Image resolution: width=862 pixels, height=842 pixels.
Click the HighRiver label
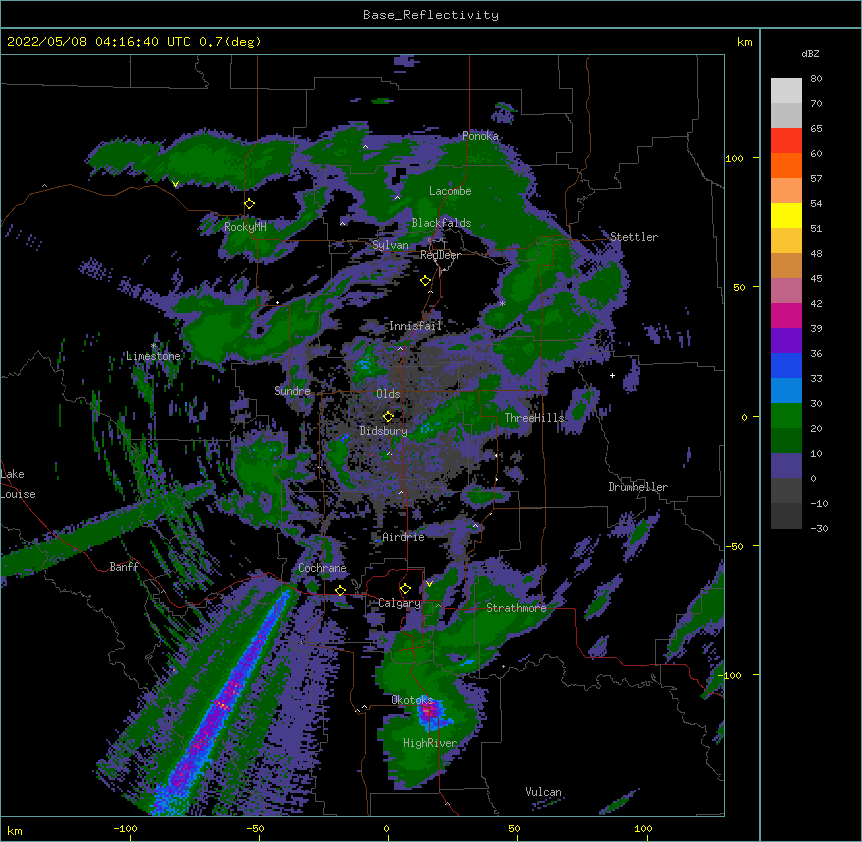tap(430, 743)
